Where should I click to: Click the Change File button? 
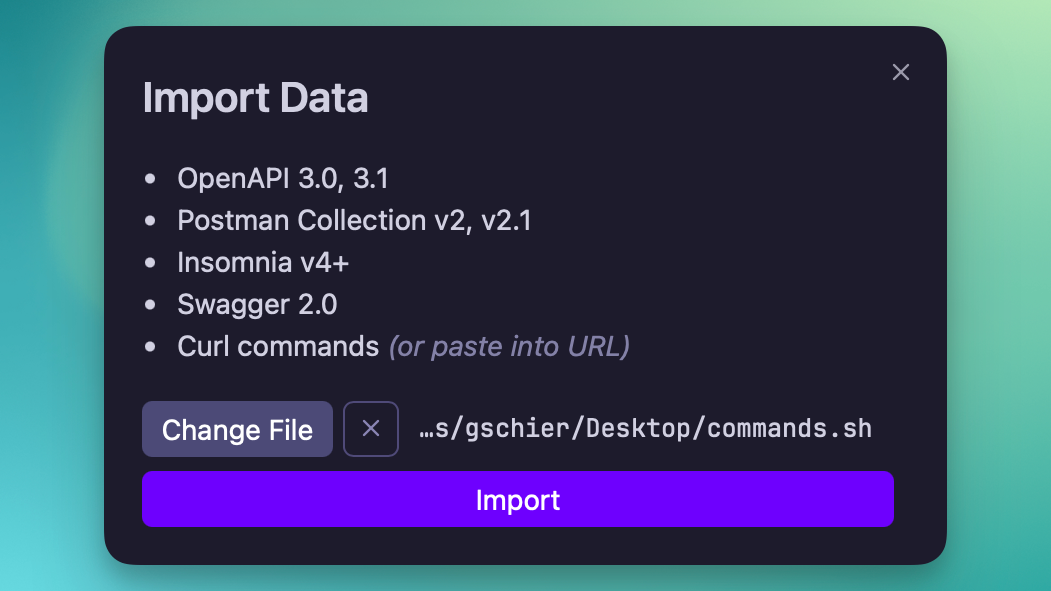pyautogui.click(x=237, y=429)
